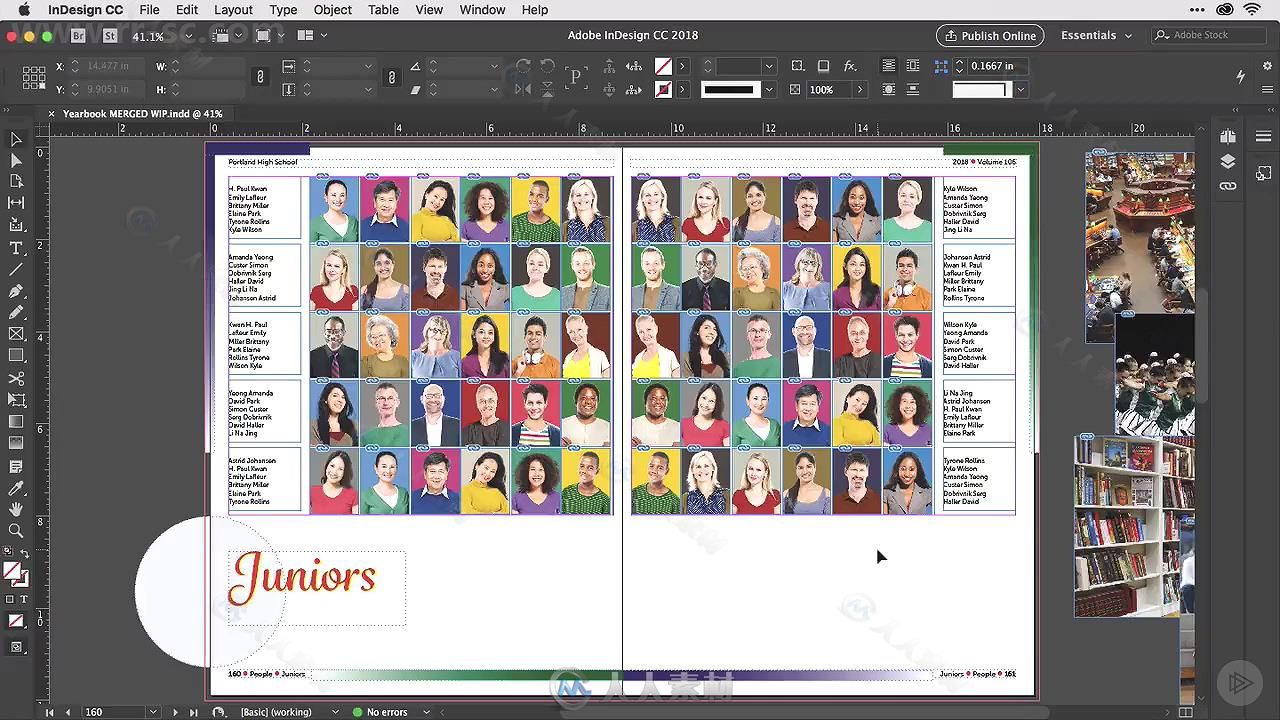Select the Gap tool

click(15, 203)
